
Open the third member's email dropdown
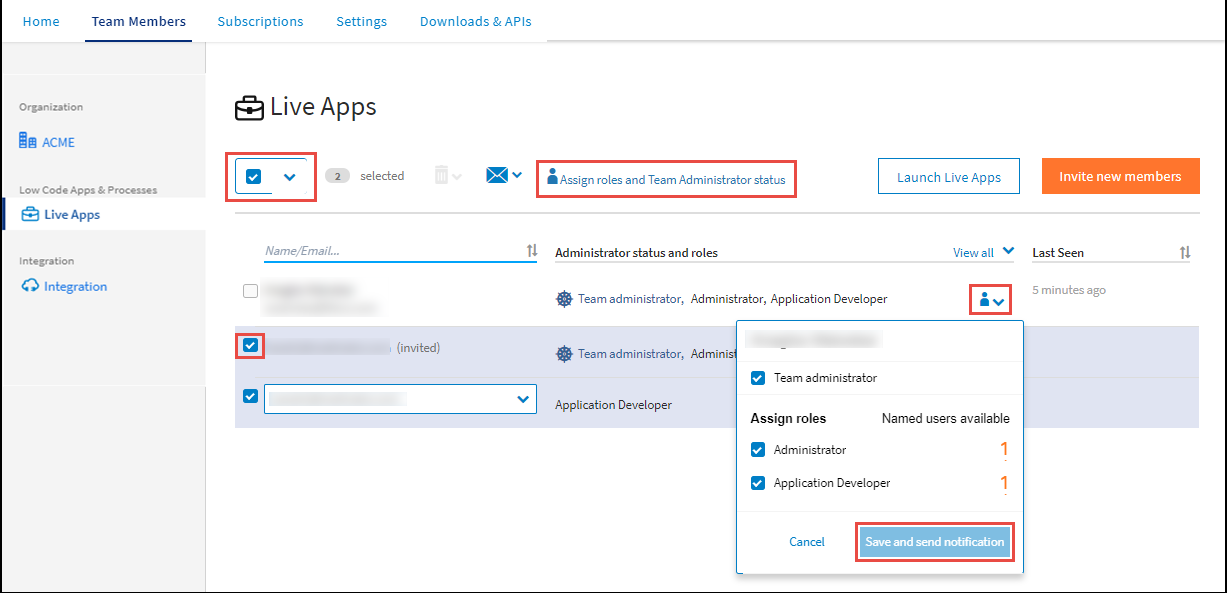coord(522,399)
